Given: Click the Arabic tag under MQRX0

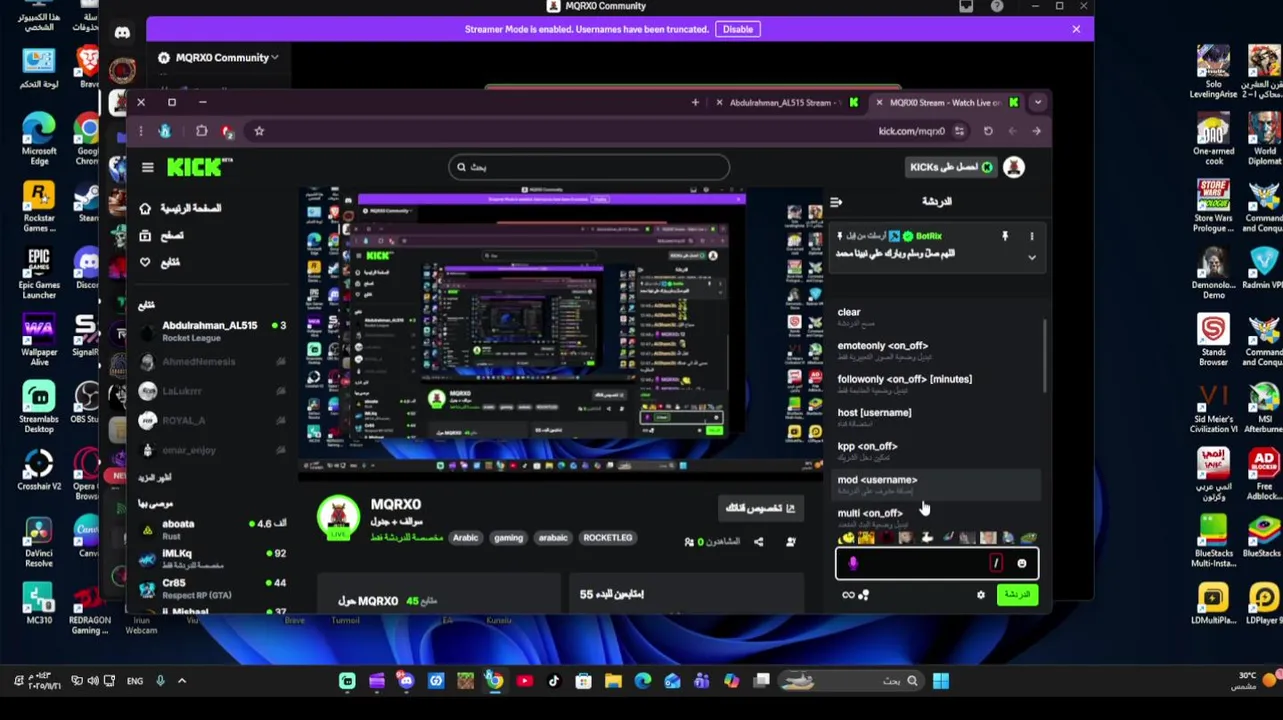Looking at the screenshot, I should 465,538.
